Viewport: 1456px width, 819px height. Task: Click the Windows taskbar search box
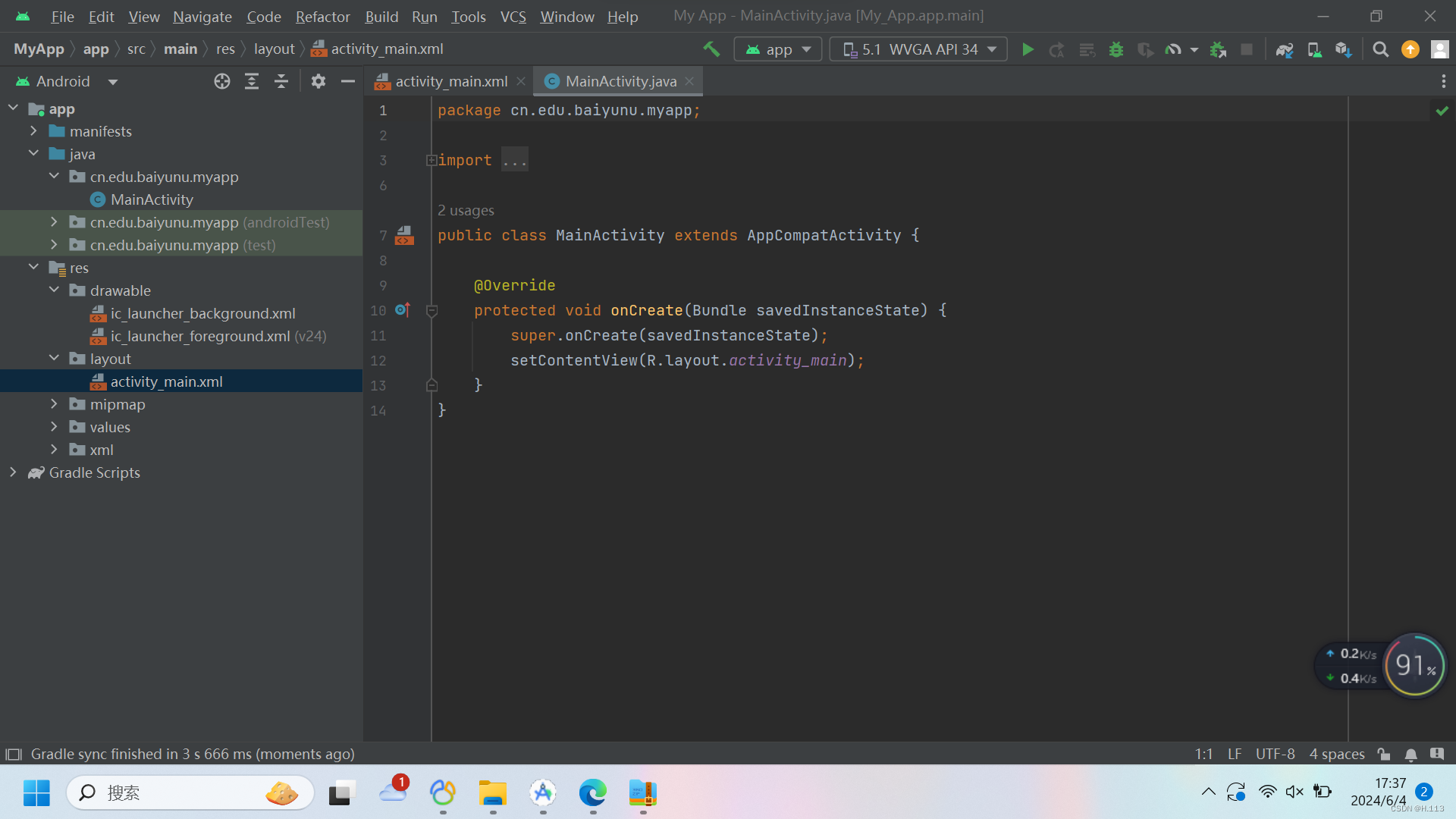190,793
